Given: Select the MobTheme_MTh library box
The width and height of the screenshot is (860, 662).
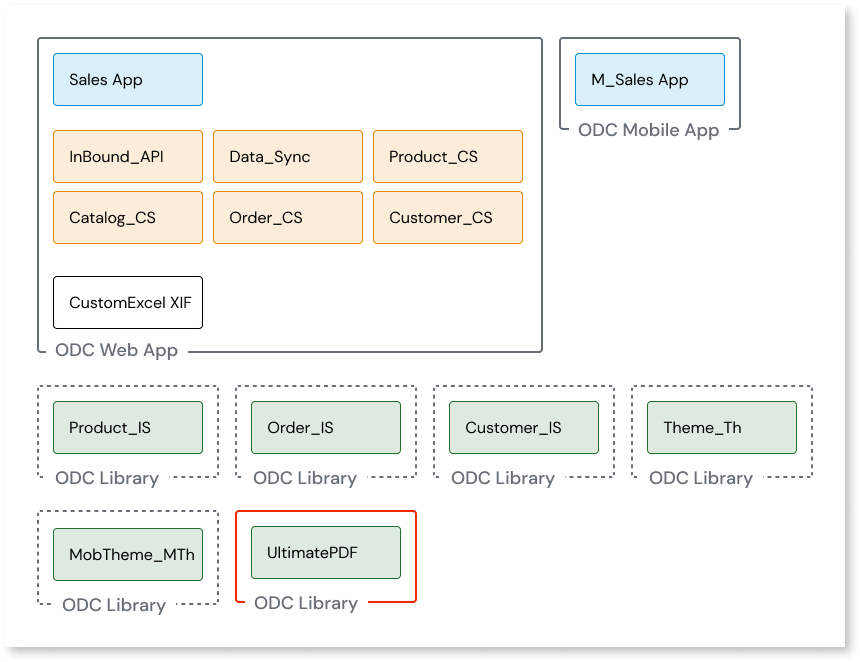Looking at the screenshot, I should pos(128,555).
